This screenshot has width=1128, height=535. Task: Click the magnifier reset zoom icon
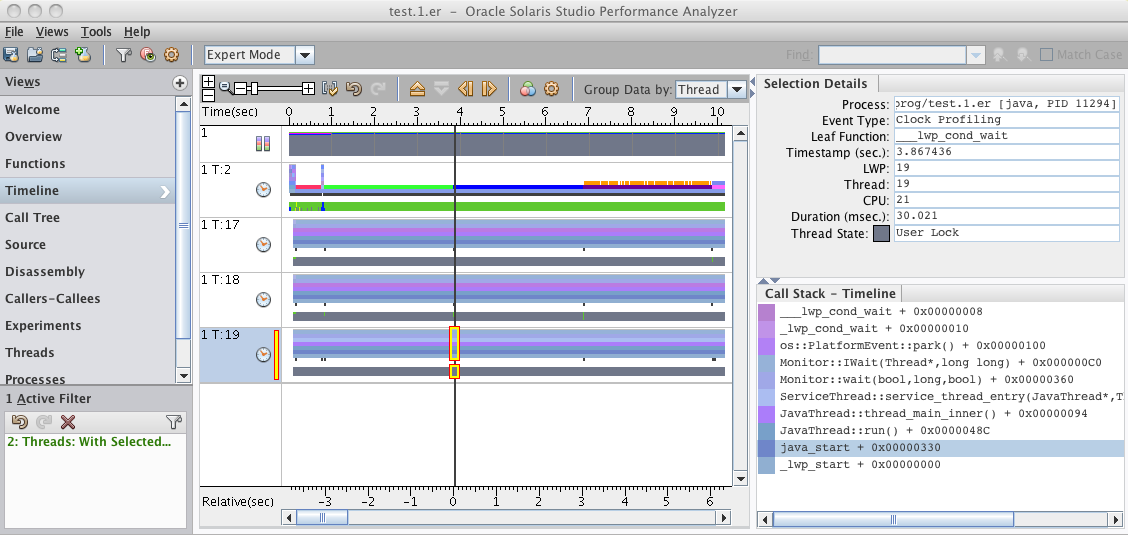click(x=225, y=88)
